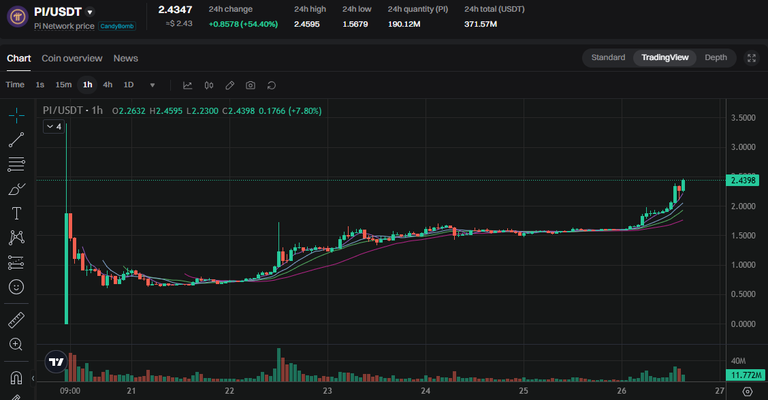Select the 15m time interval
This screenshot has width=768, height=400.
(x=63, y=85)
